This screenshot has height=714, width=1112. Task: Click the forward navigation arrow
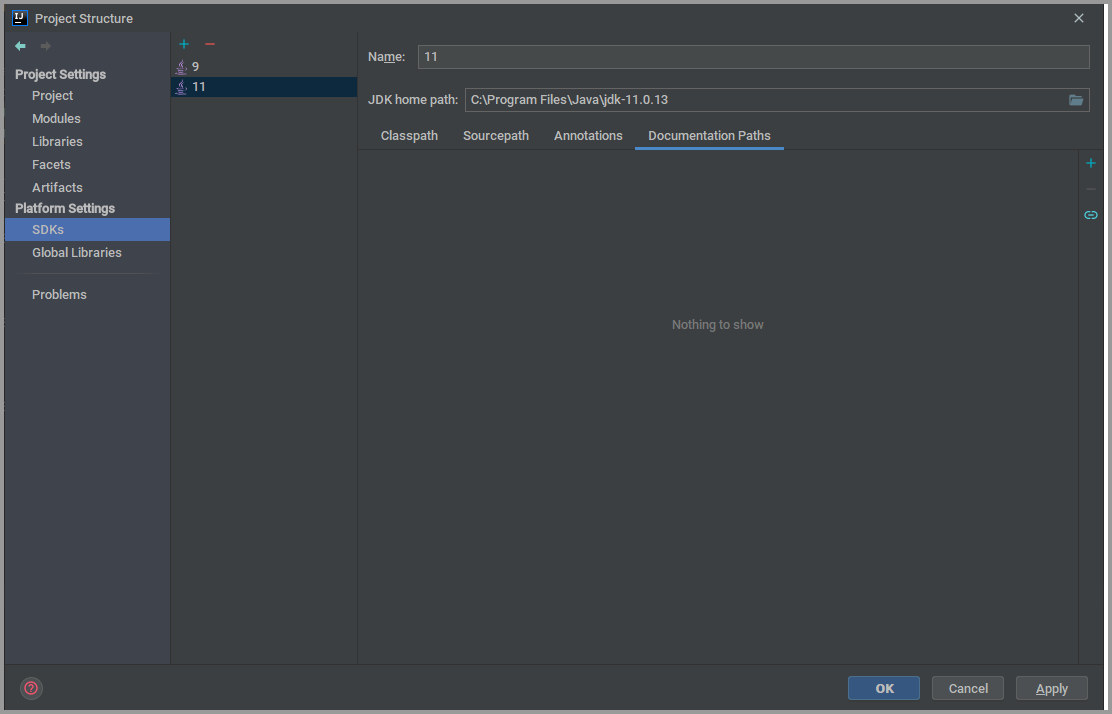(x=45, y=46)
